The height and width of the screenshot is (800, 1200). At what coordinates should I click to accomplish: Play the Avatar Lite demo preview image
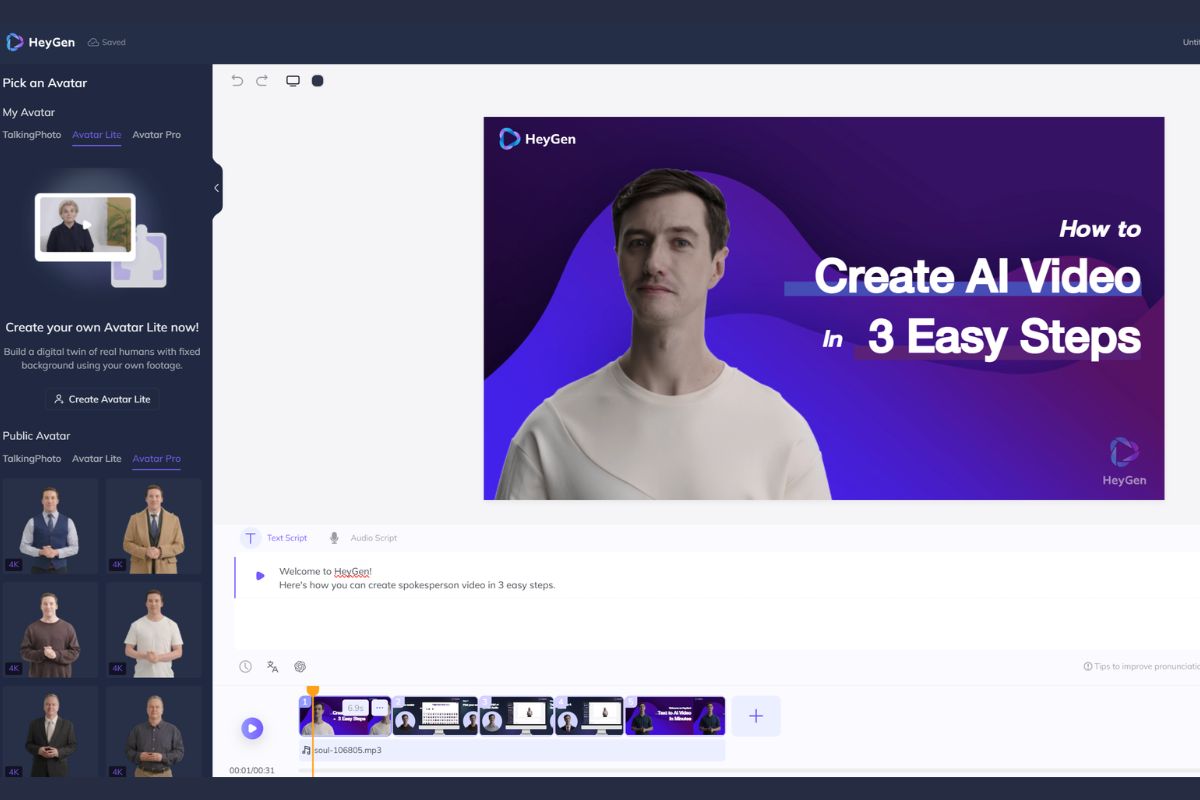point(85,226)
